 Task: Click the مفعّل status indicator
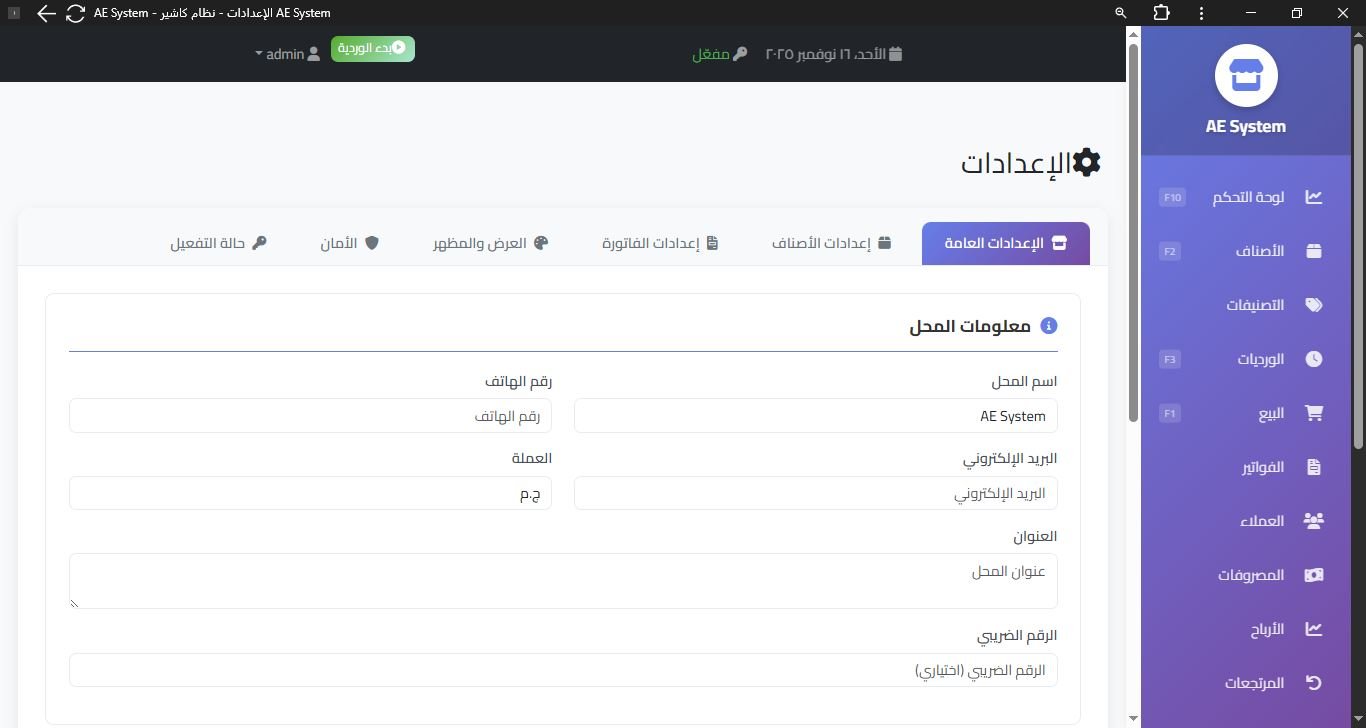coord(718,54)
